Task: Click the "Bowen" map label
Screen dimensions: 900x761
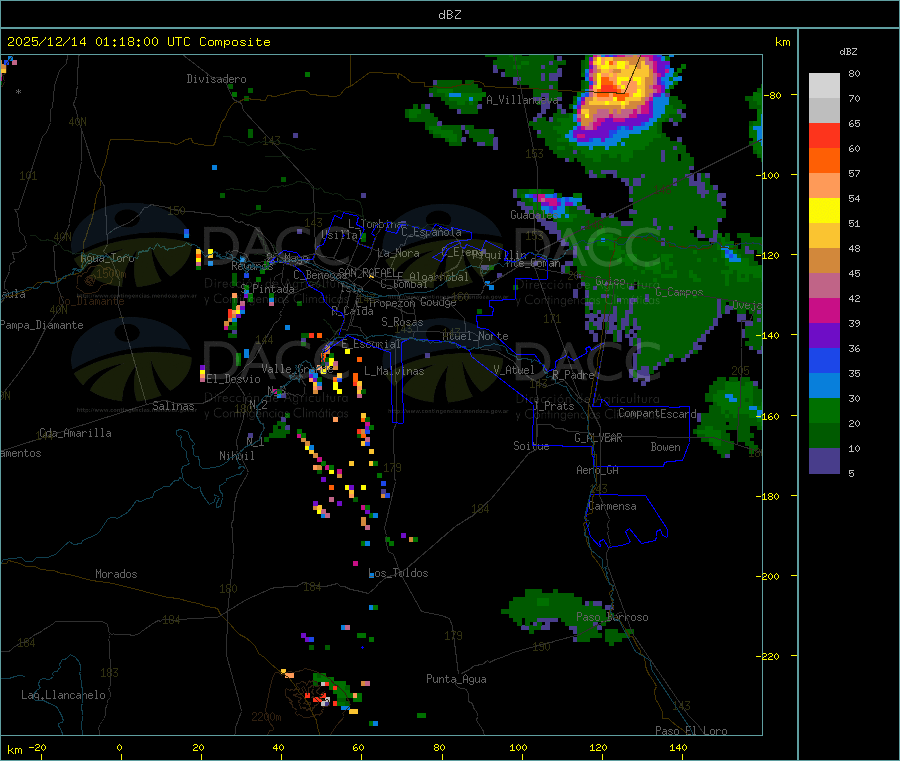Action: pyautogui.click(x=666, y=447)
